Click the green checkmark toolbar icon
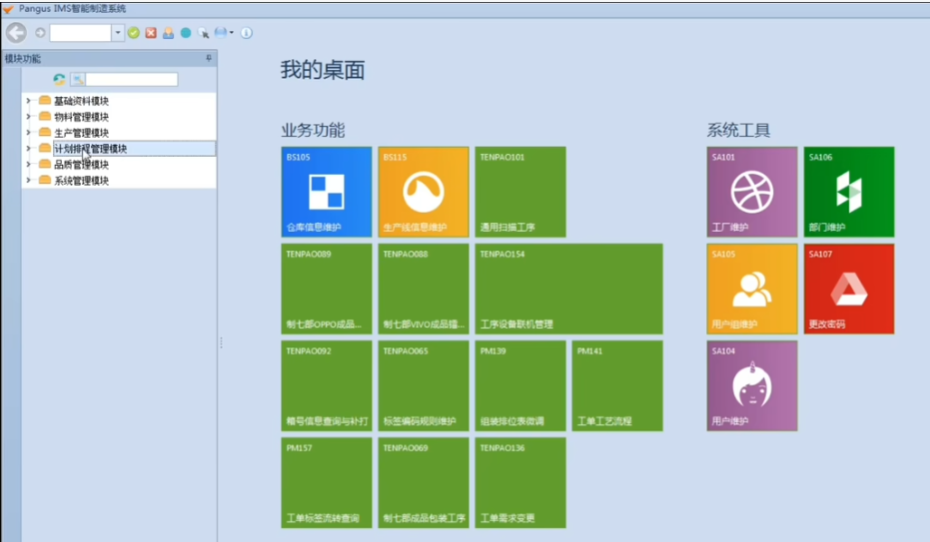Image resolution: width=930 pixels, height=542 pixels. pos(133,33)
